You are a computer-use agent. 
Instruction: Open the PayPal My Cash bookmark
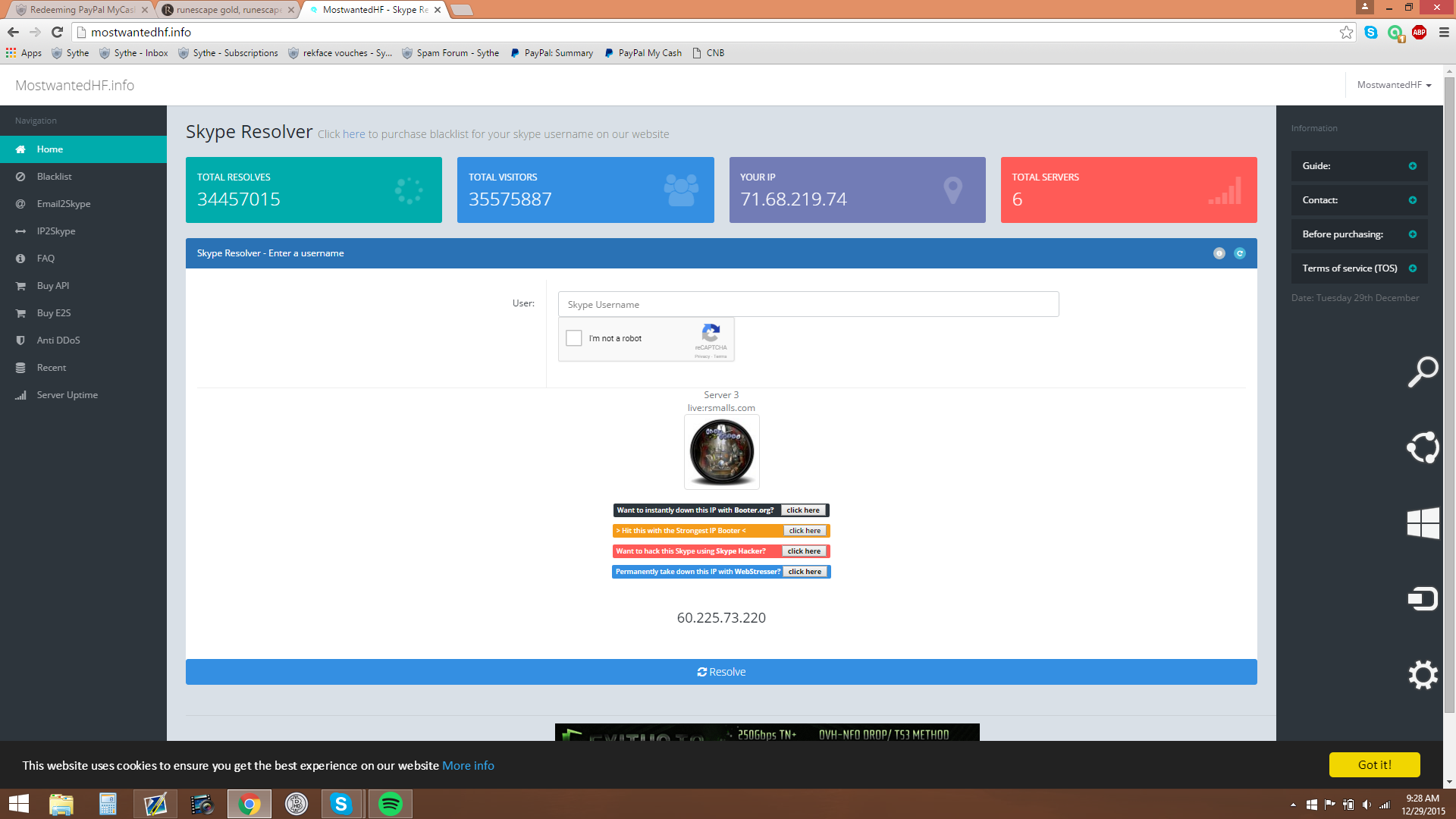(643, 53)
